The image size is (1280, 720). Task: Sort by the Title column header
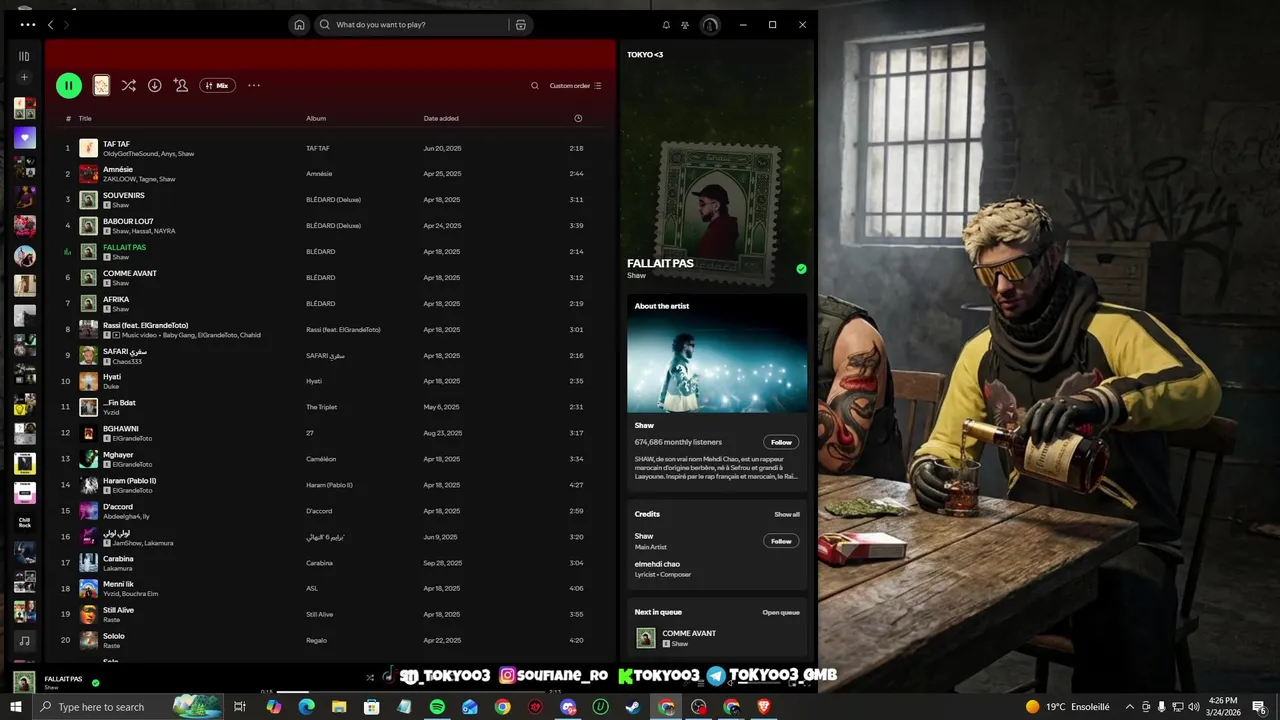85,118
